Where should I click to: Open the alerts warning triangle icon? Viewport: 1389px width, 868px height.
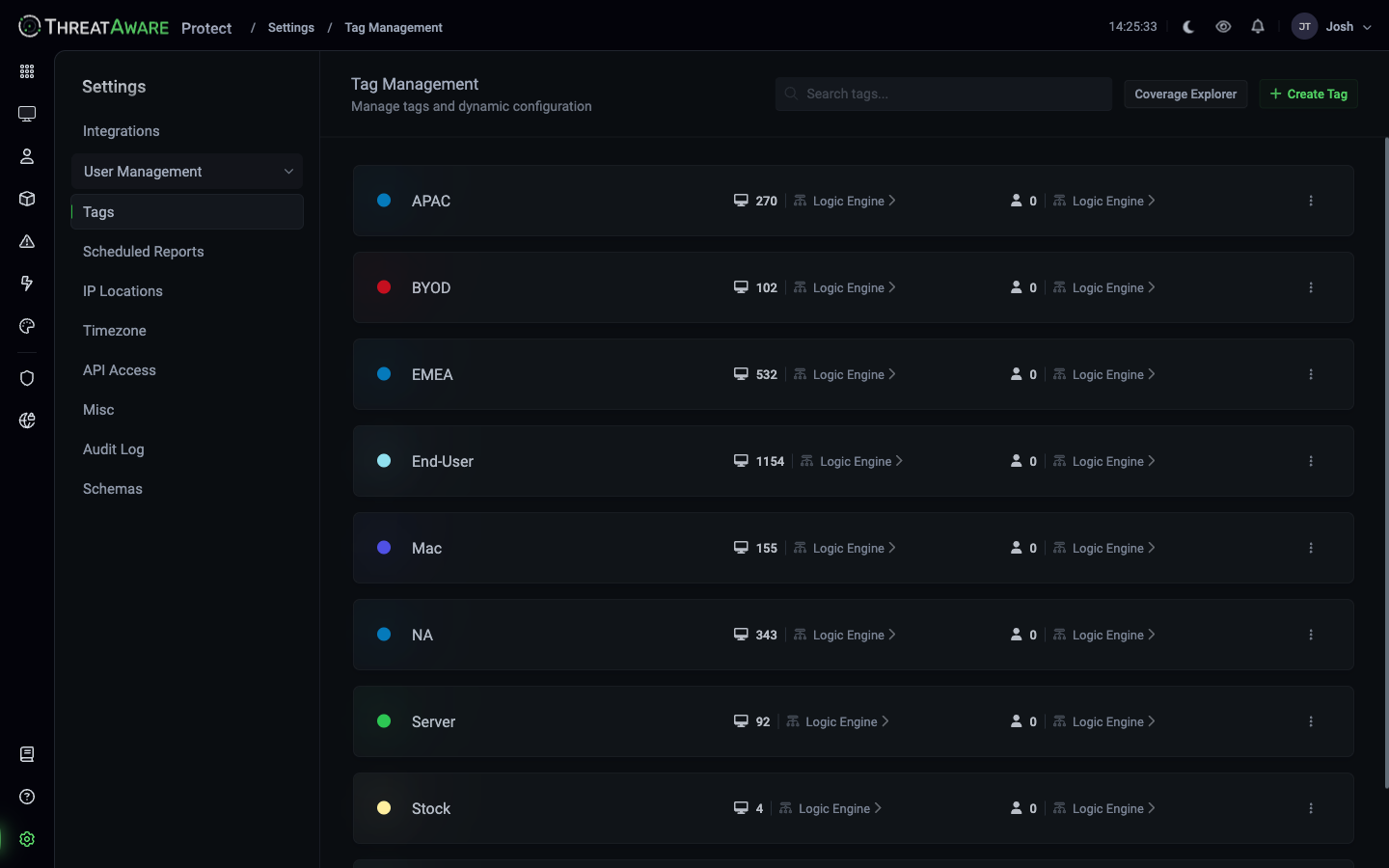click(x=27, y=241)
